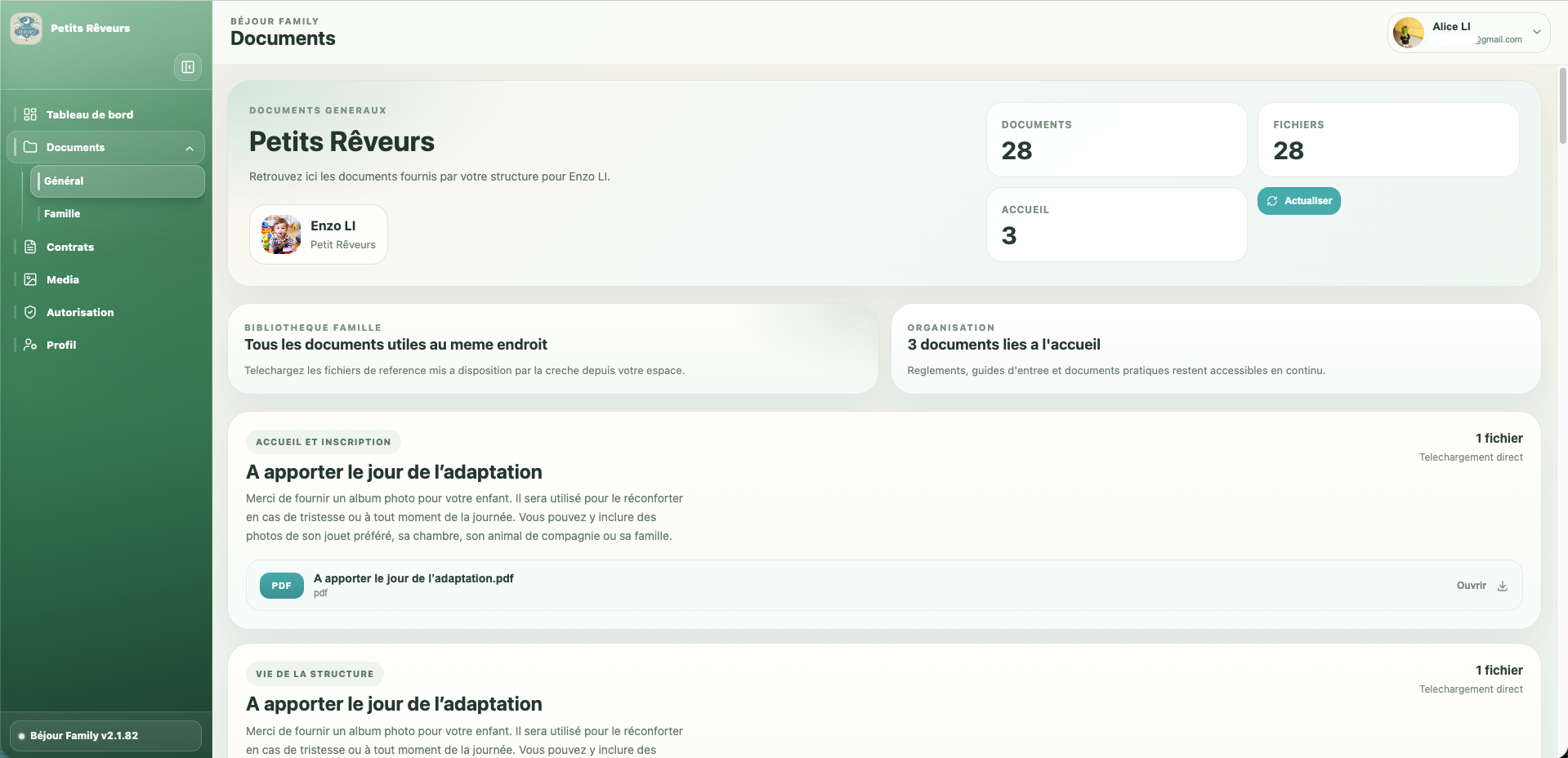1568x758 pixels.
Task: Select the Enzo LI child card
Action: click(319, 234)
